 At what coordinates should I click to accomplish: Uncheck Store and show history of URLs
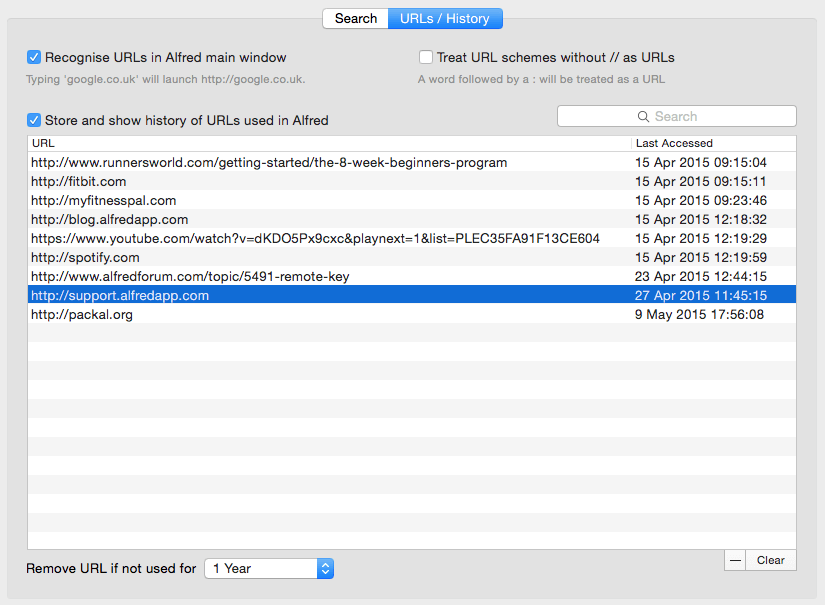[x=34, y=120]
